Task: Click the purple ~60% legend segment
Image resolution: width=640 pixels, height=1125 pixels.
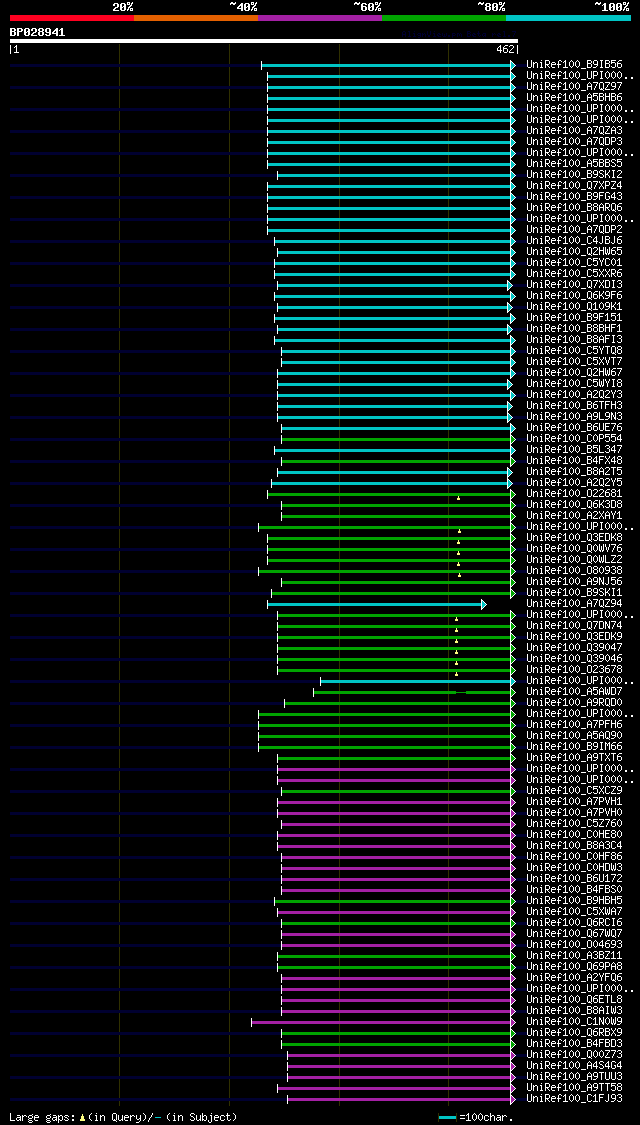Action: 320,17
